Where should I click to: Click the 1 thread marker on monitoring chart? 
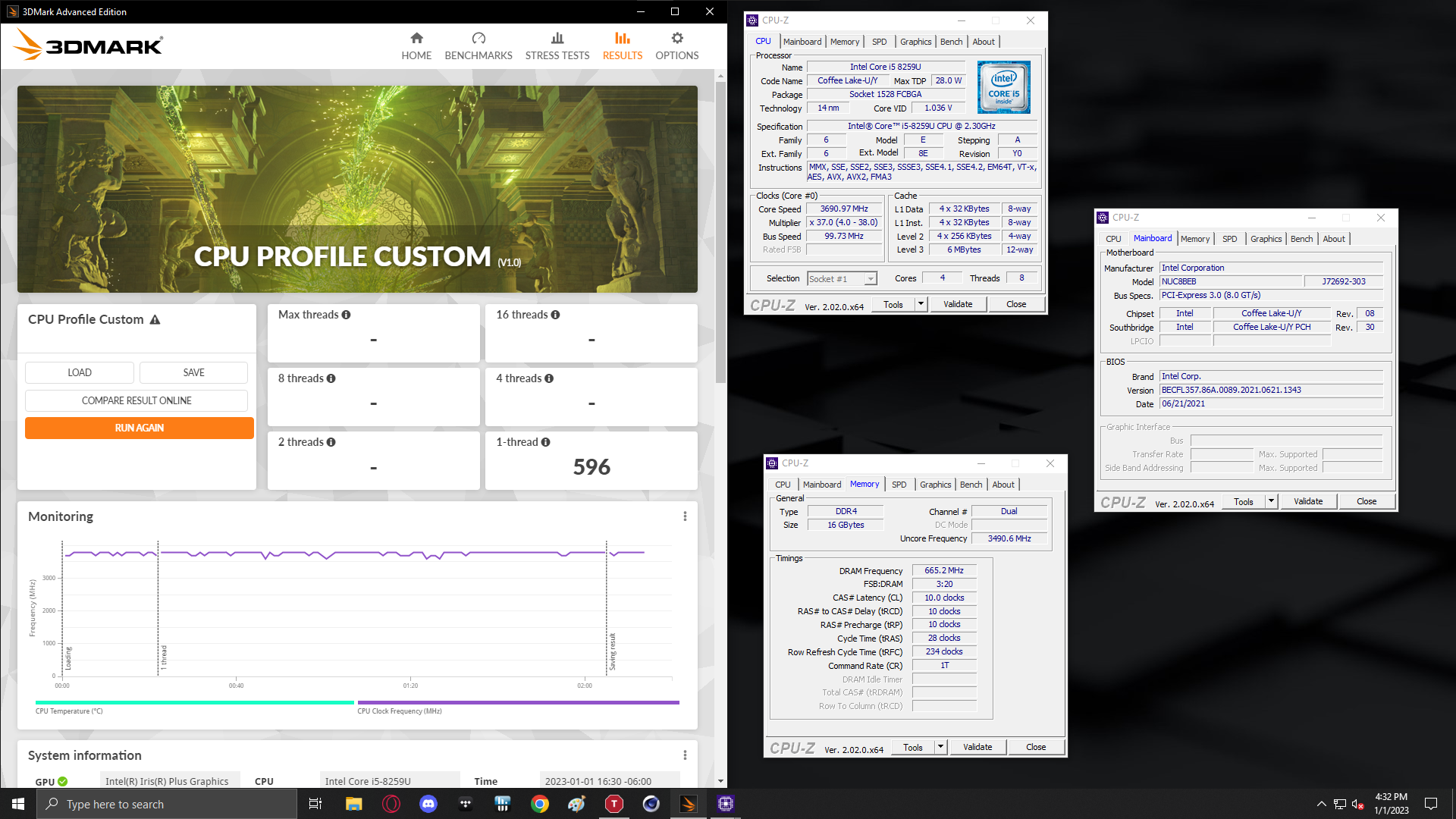tap(163, 657)
